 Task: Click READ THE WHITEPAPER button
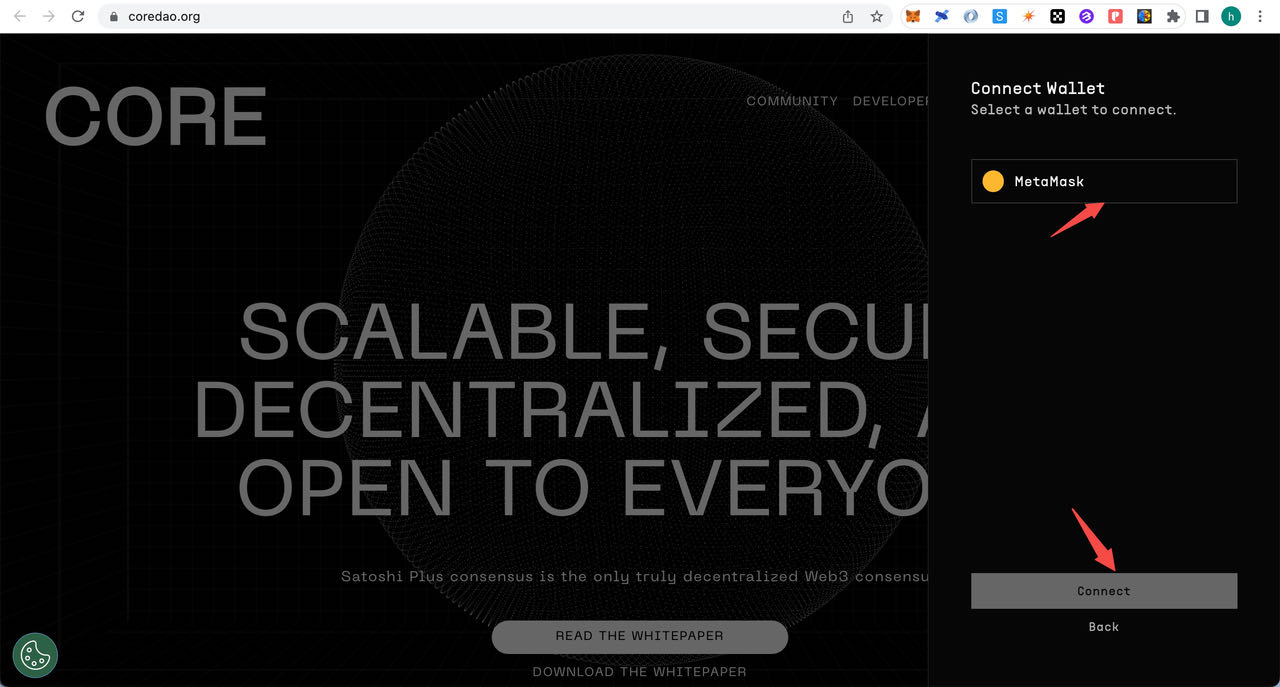(x=639, y=636)
